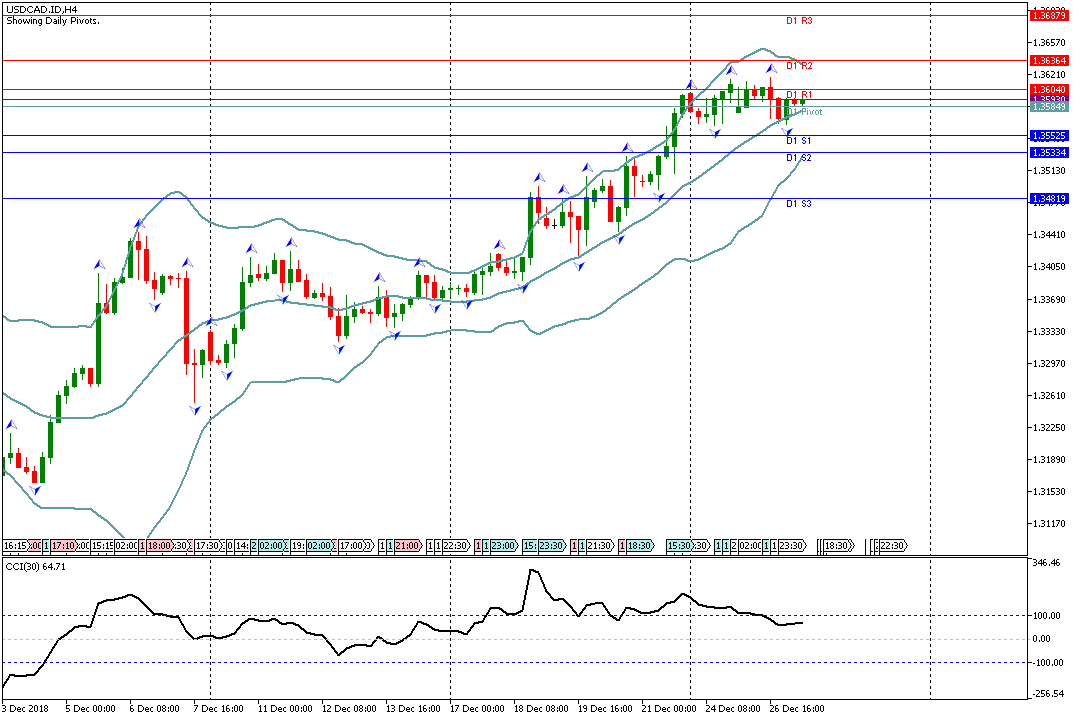Click the 1.31530 price axis value

(x=1049, y=492)
